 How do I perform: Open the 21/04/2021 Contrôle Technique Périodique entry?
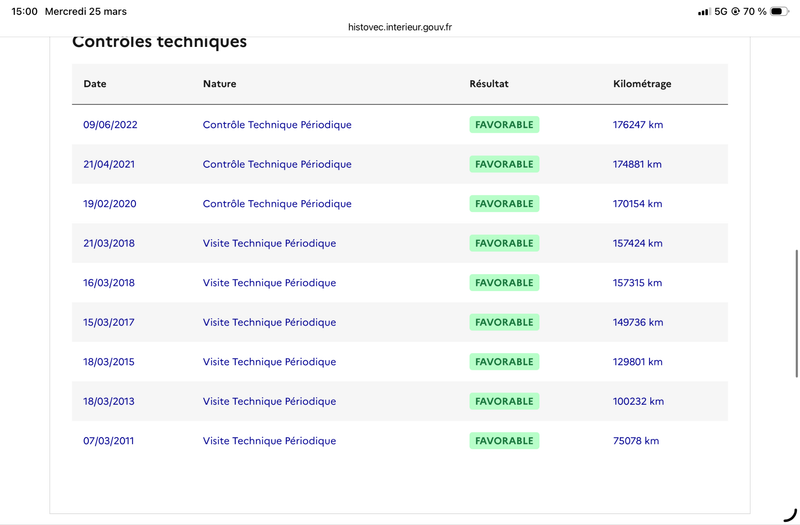click(x=277, y=164)
